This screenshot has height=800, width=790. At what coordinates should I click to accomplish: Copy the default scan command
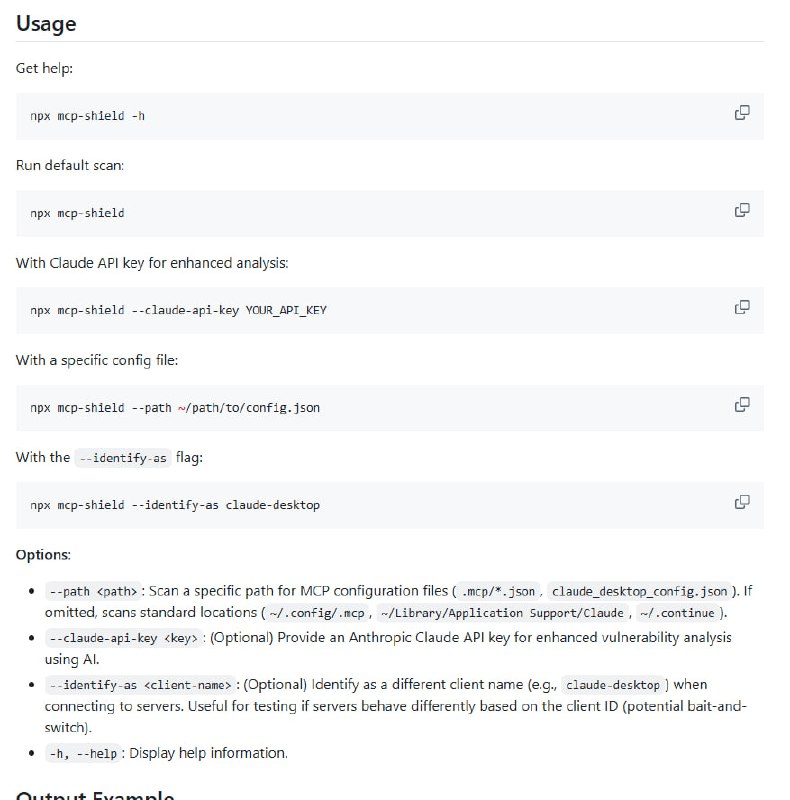click(742, 210)
